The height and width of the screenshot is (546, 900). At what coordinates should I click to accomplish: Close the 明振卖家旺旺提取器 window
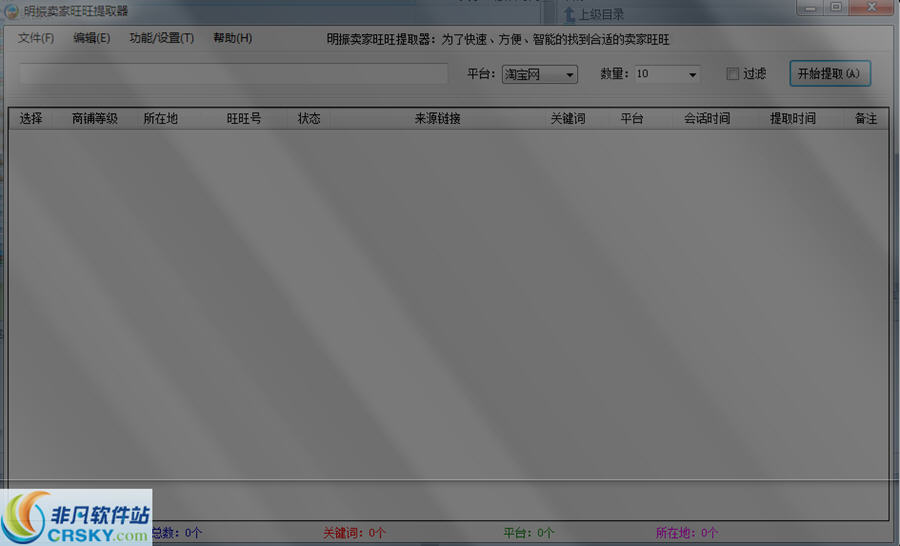coord(871,7)
